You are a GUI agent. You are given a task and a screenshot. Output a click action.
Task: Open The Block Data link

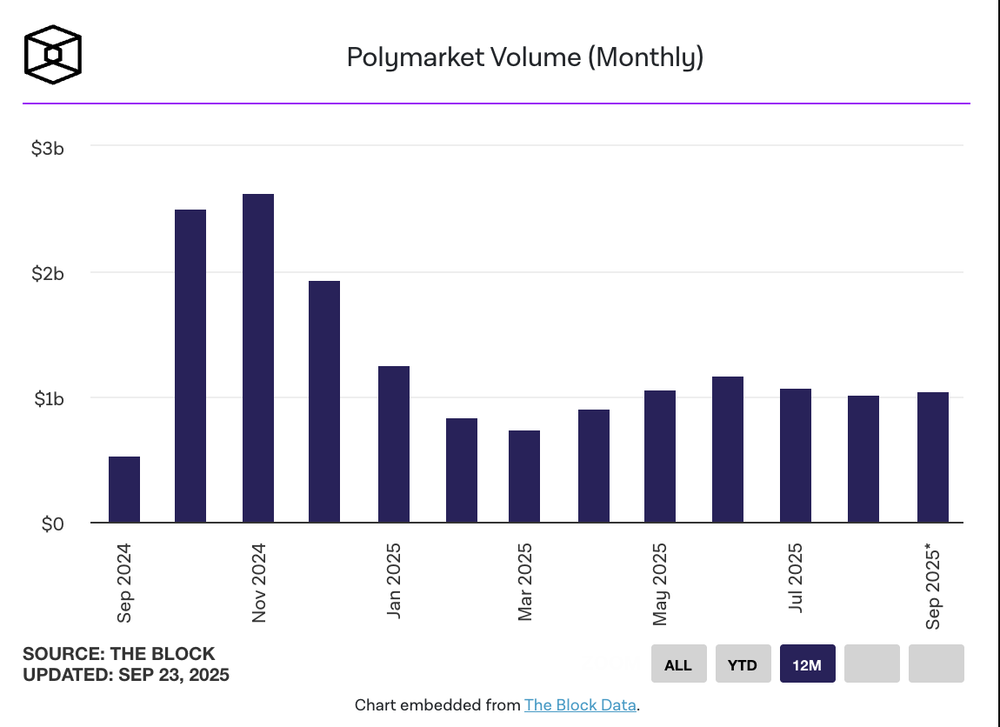tap(580, 705)
